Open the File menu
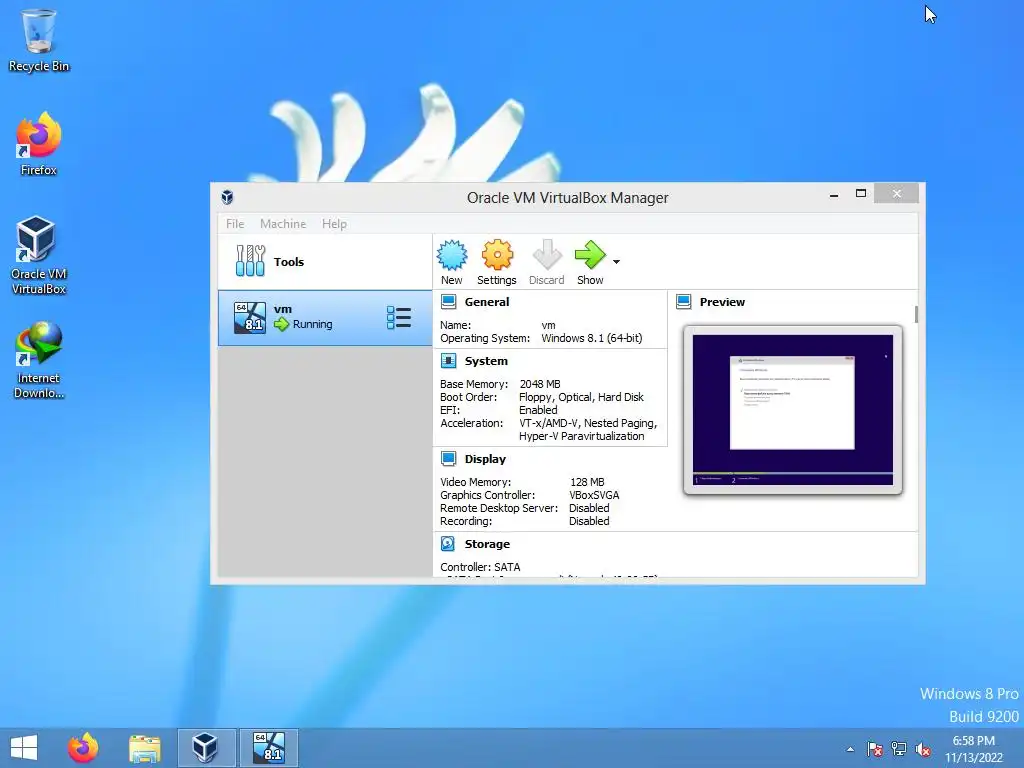The image size is (1024, 768). (235, 223)
